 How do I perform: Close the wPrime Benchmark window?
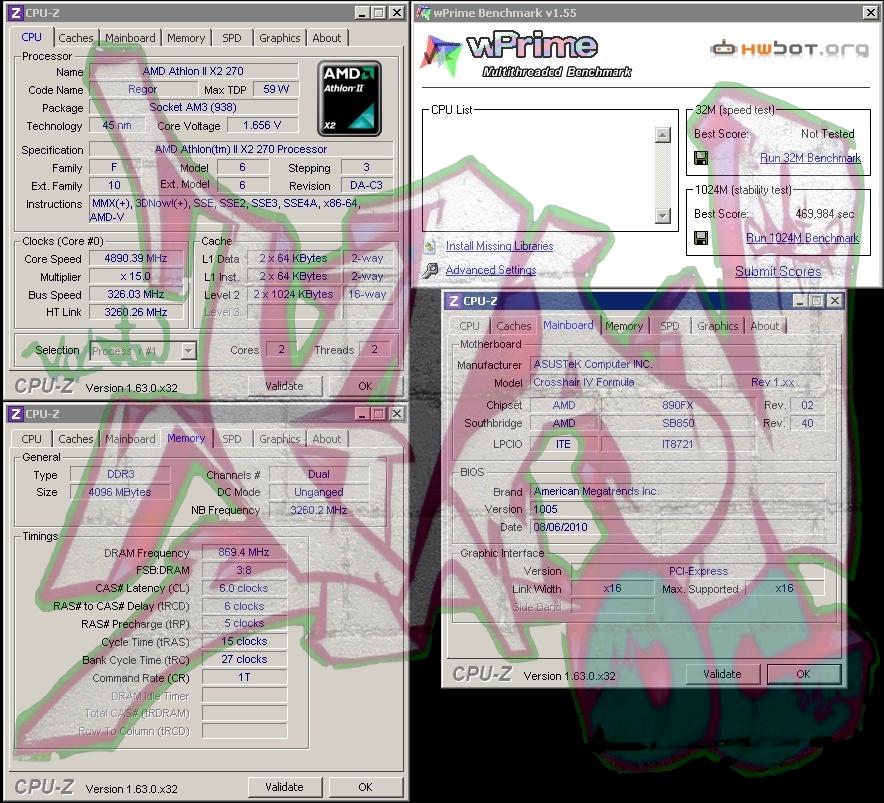[x=870, y=12]
